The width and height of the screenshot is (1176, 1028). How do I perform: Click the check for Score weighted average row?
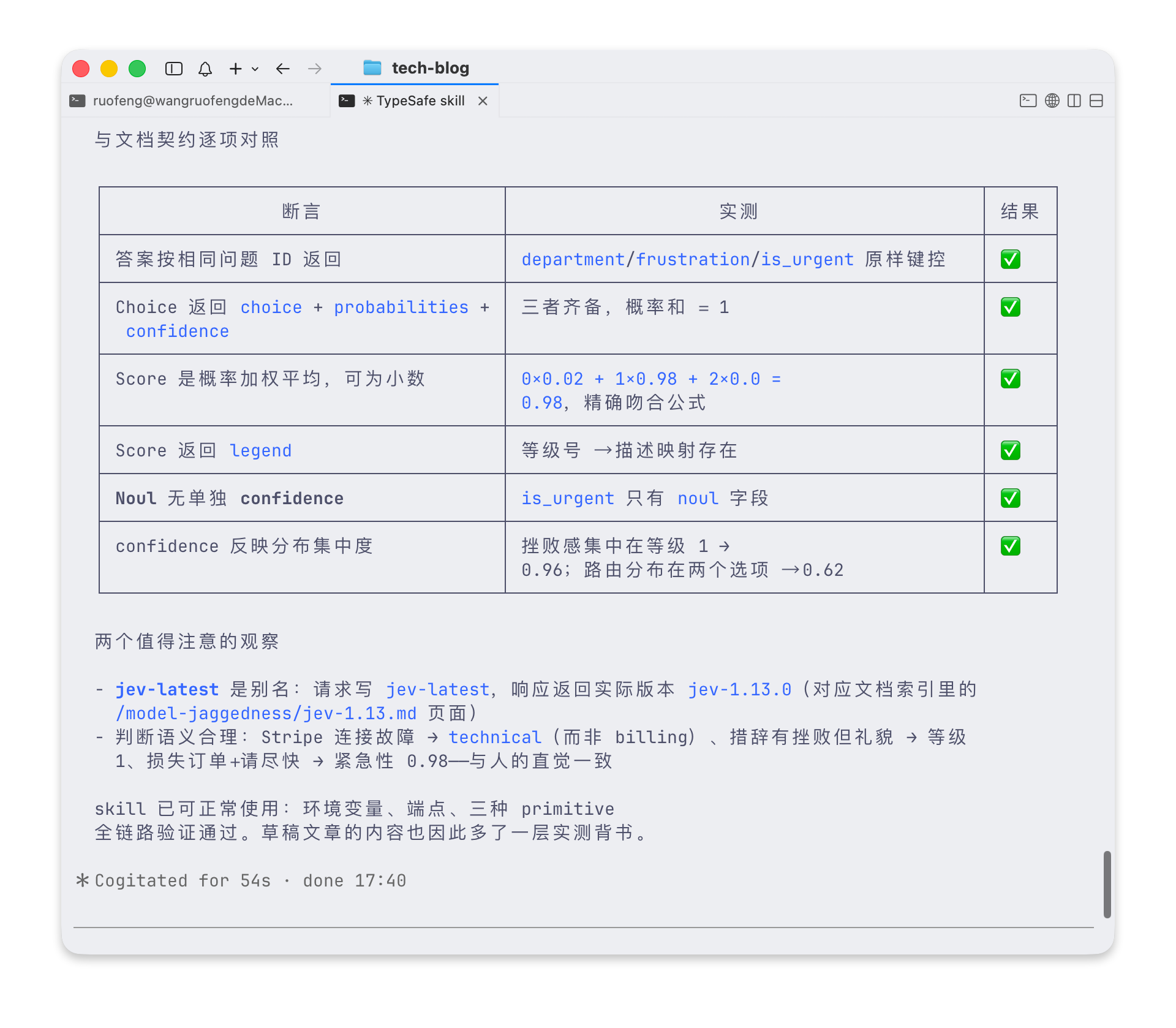coord(1011,379)
